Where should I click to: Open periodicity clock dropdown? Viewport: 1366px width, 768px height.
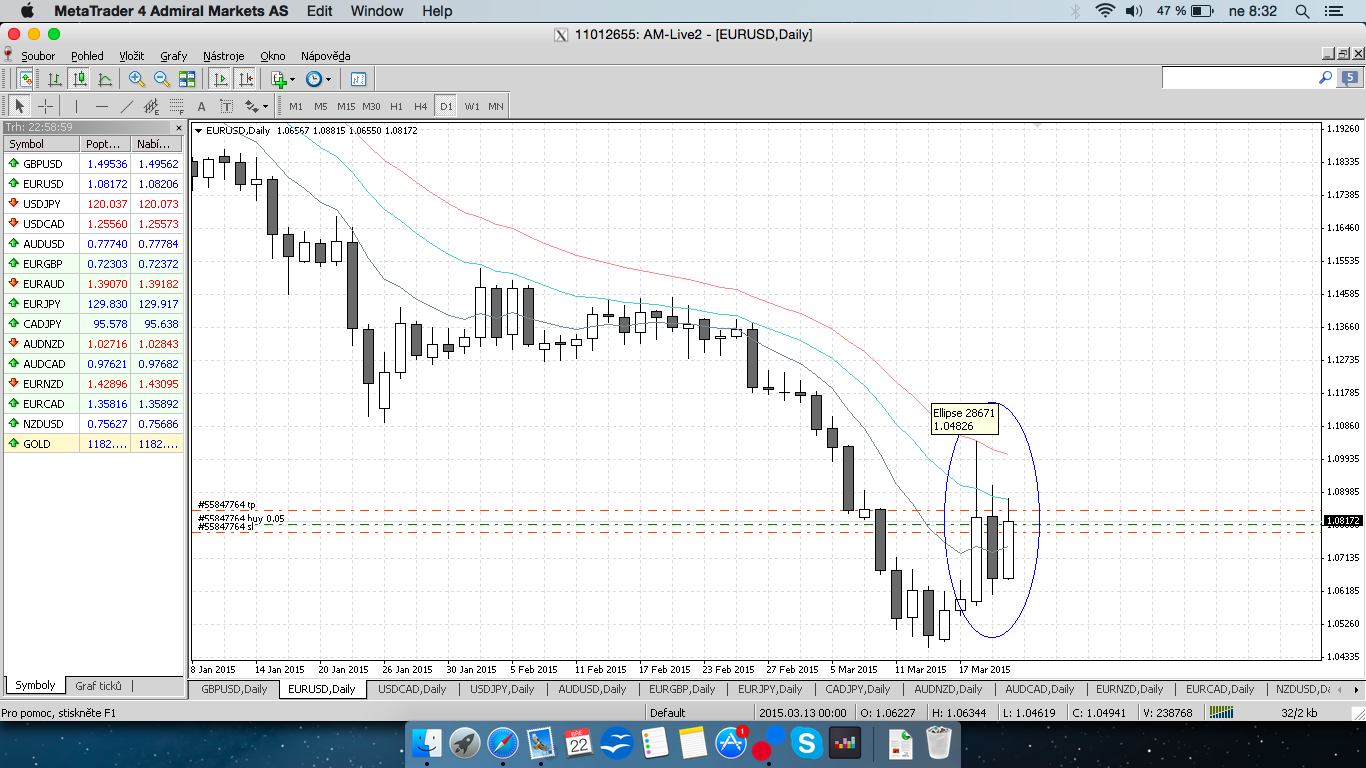pos(318,79)
